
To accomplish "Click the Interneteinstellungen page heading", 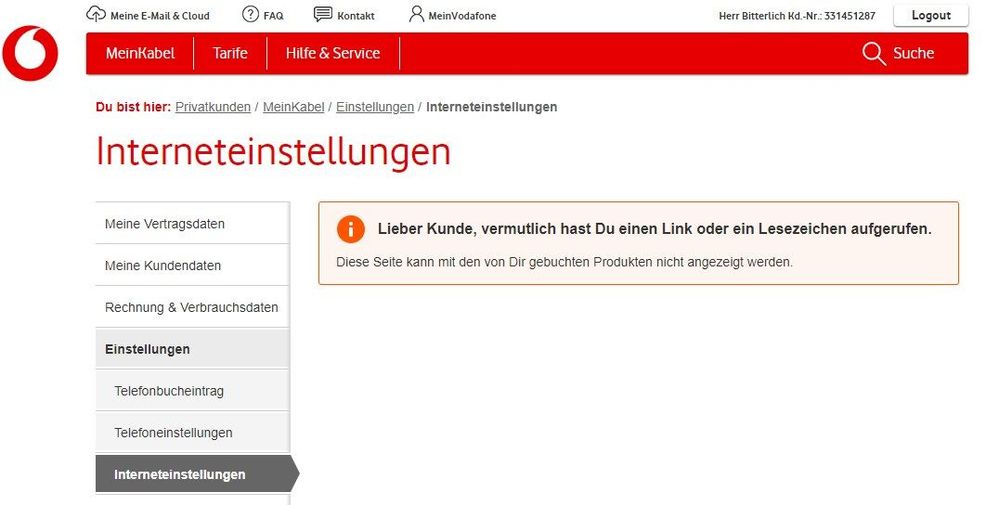I will [x=273, y=152].
